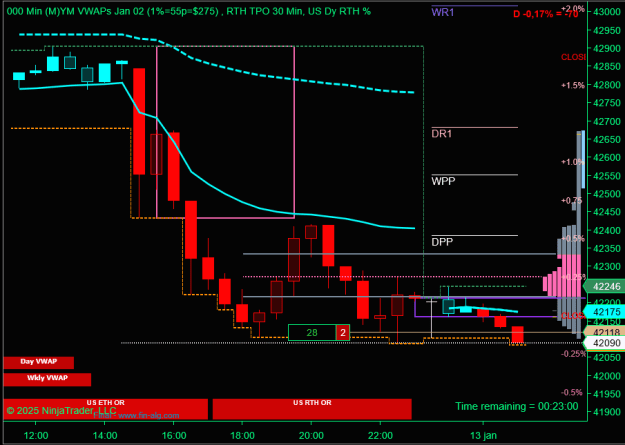
Task: Click the 43000 price axis label
Action: coord(607,12)
